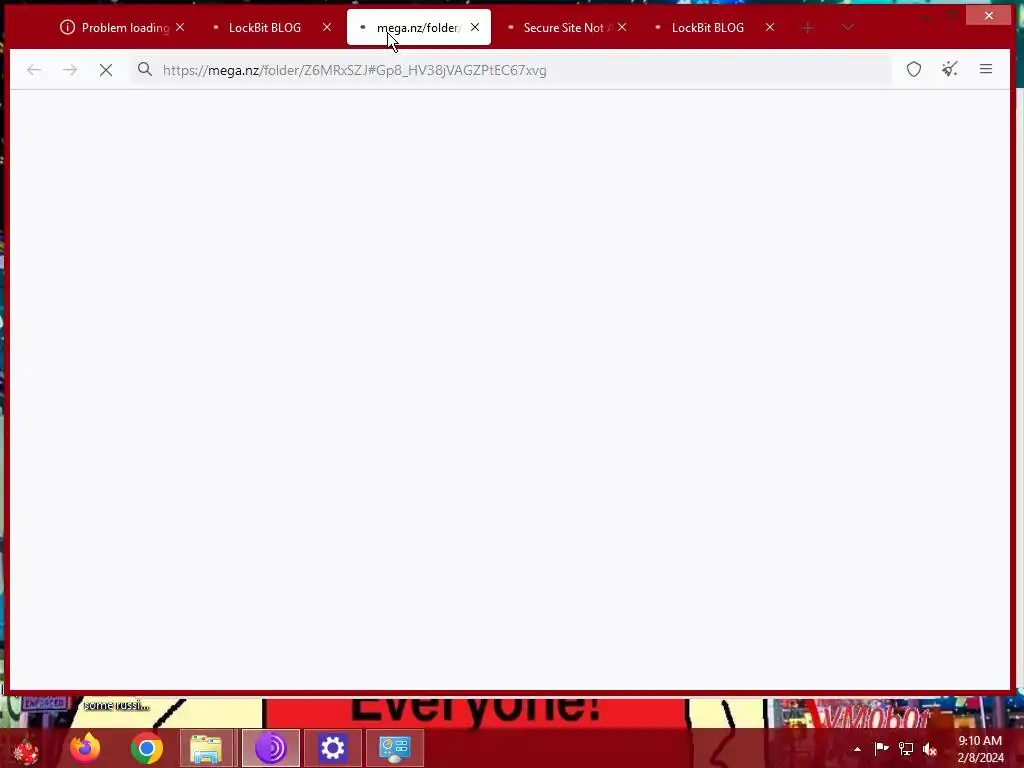Open the Start button on taskbar
The height and width of the screenshot is (768, 1024).
(26, 748)
